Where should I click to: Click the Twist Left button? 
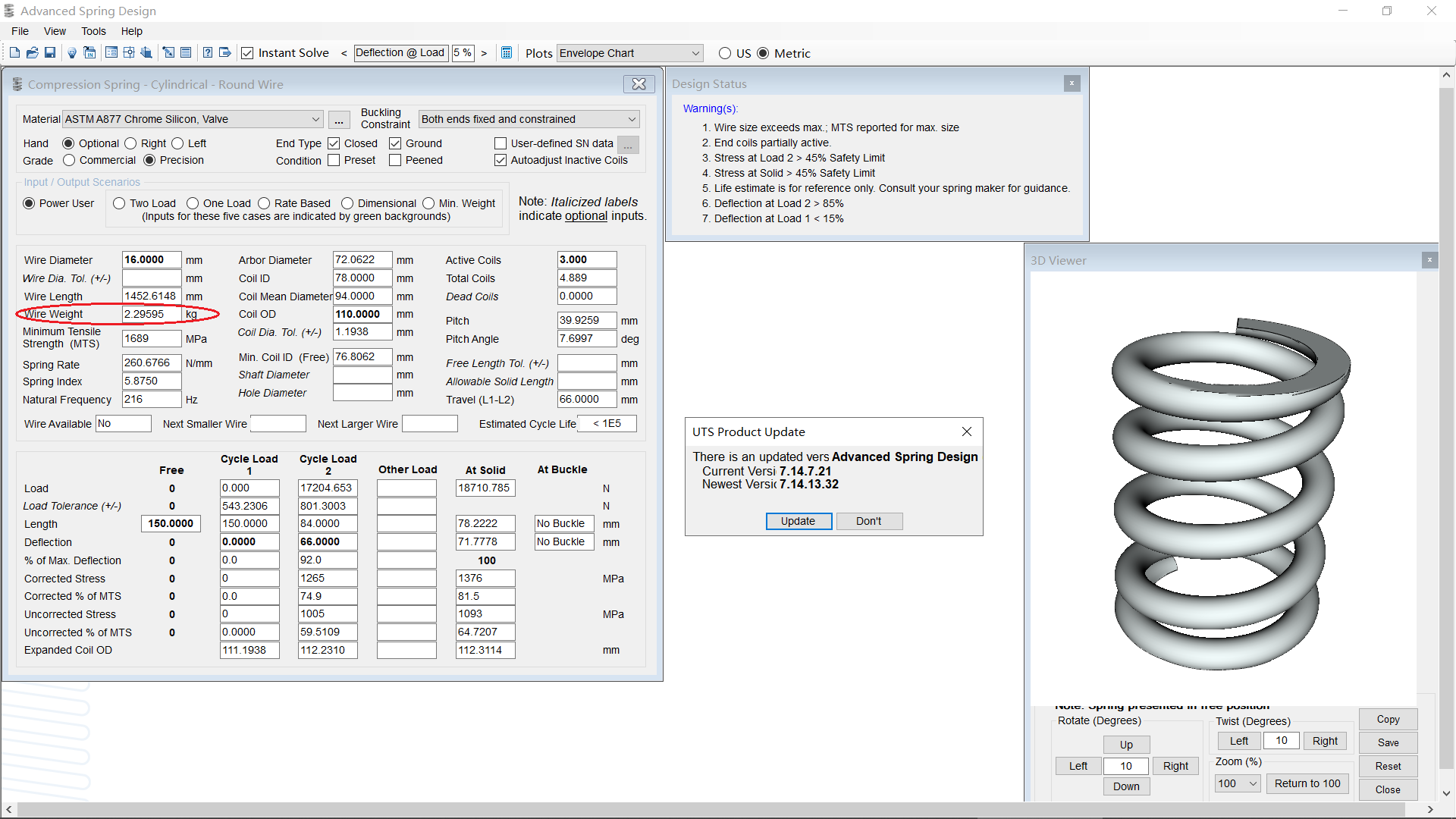[1239, 741]
